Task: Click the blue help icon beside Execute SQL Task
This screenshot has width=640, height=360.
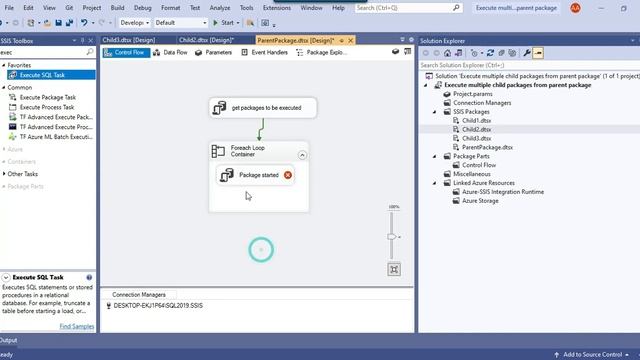Action: (89, 278)
